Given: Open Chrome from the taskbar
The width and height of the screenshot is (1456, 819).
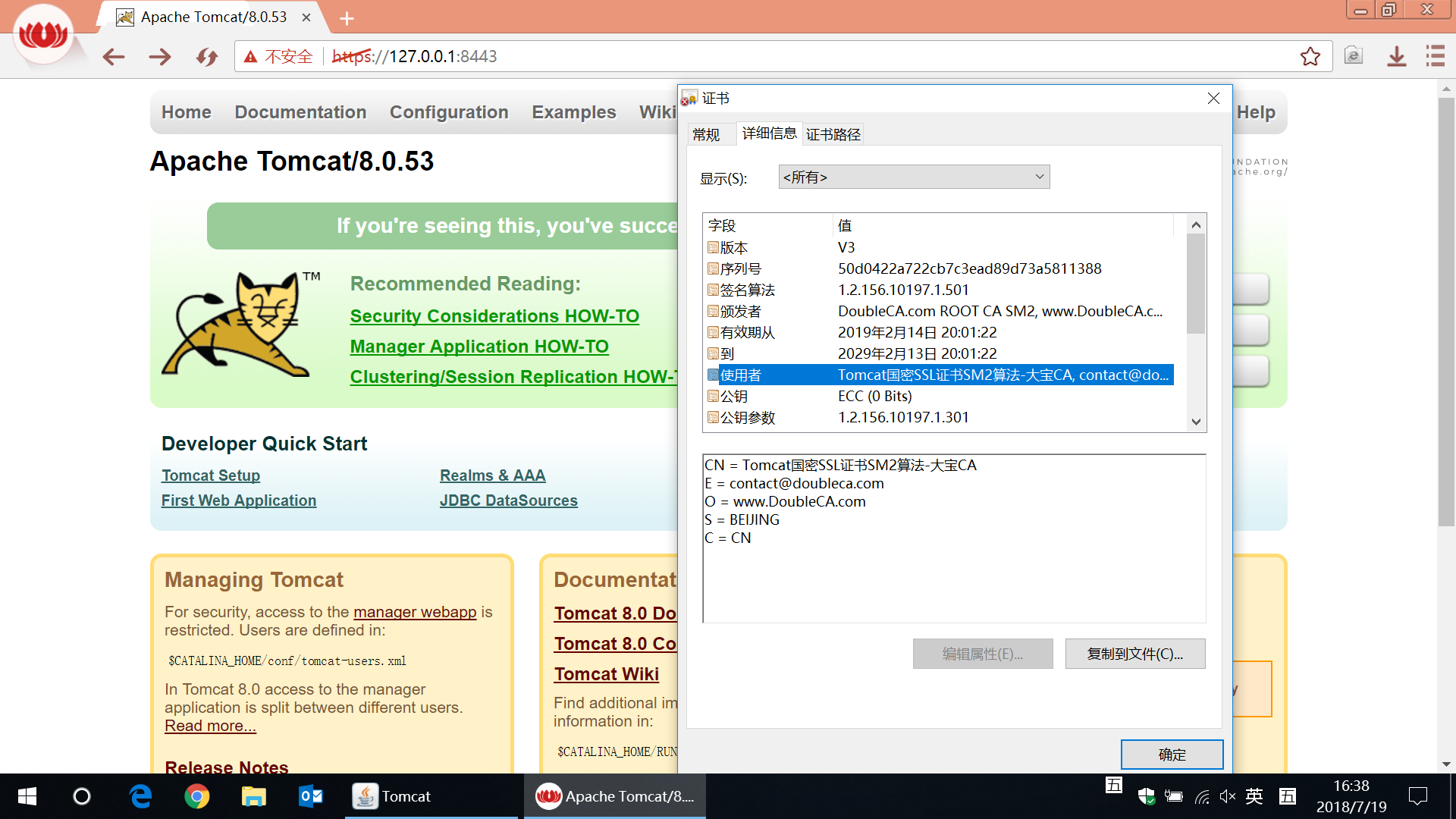Looking at the screenshot, I should click(x=197, y=796).
